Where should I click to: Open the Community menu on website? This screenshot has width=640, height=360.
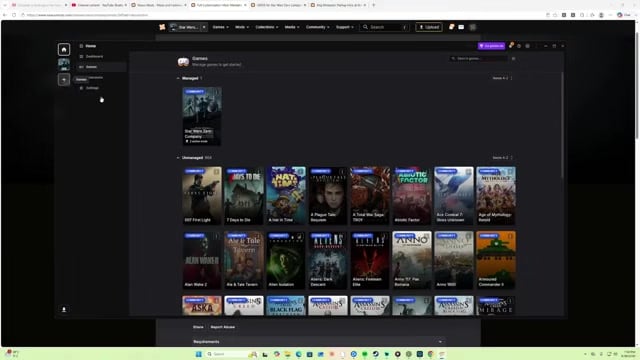coord(318,27)
